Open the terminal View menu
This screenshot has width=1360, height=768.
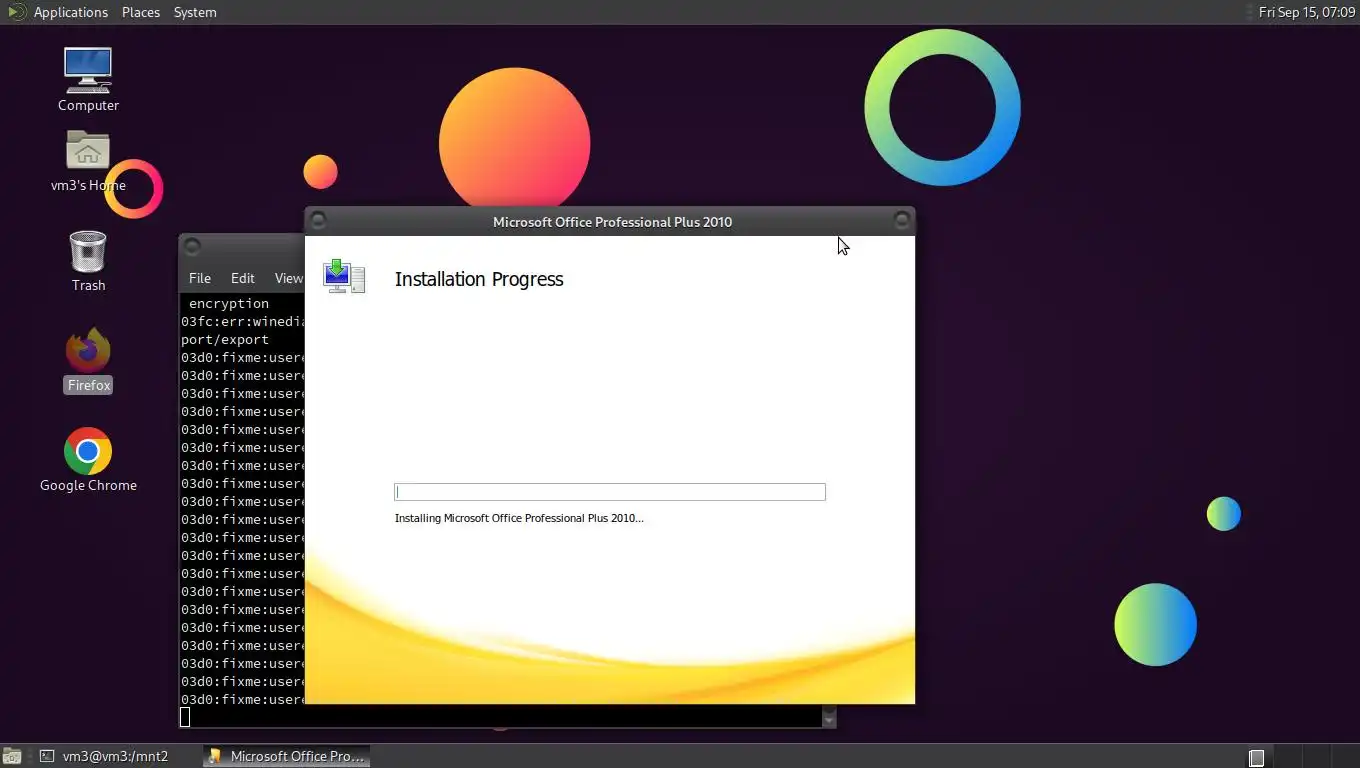coord(288,278)
